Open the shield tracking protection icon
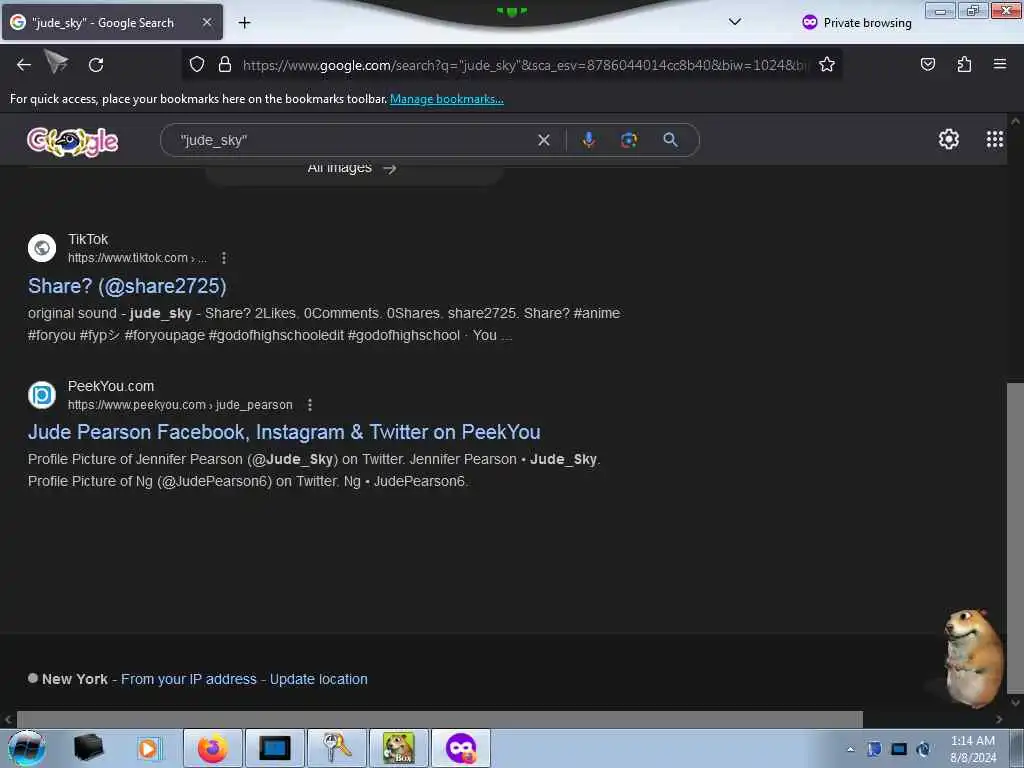Image resolution: width=1024 pixels, height=768 pixels. [197, 65]
